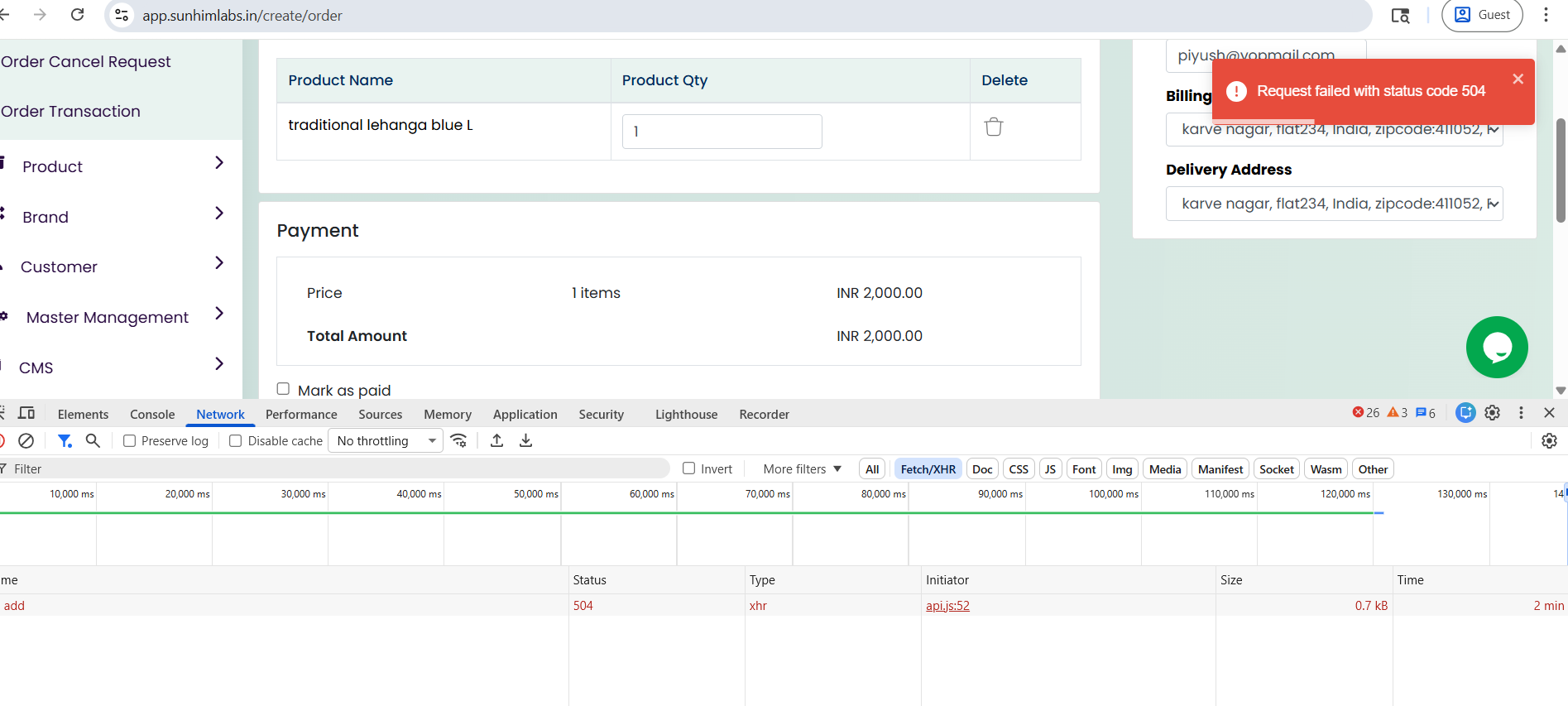This screenshot has width=1568, height=706.
Task: Dismiss the 504 error toast notification
Action: (1518, 79)
